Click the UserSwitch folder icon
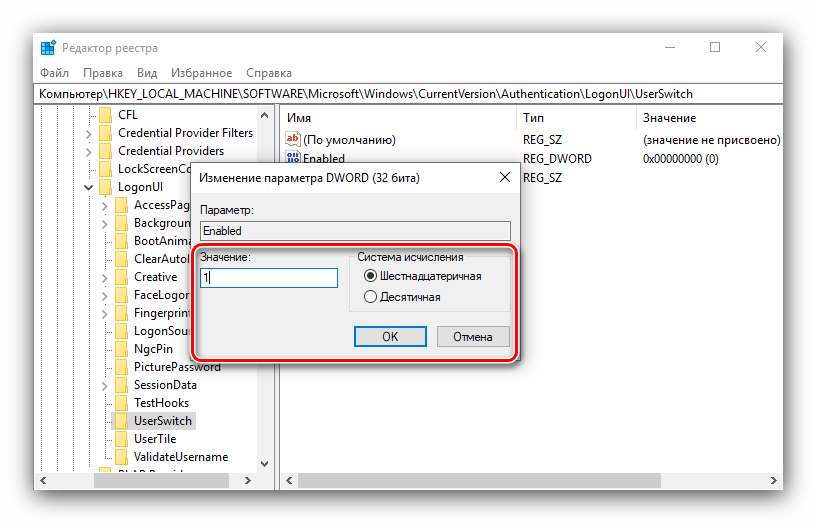816x523 pixels. pyautogui.click(x=121, y=420)
